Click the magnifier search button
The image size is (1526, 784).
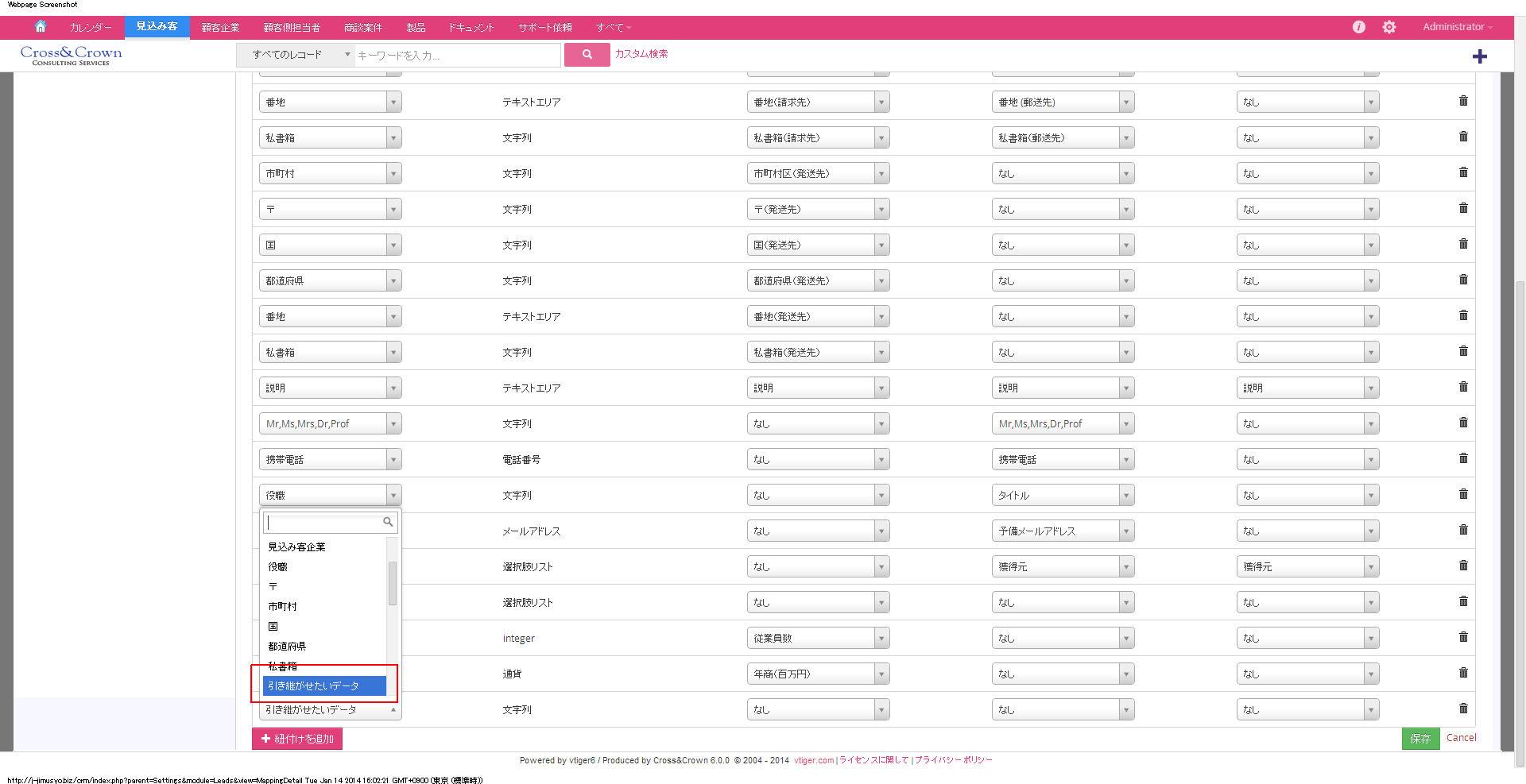587,55
